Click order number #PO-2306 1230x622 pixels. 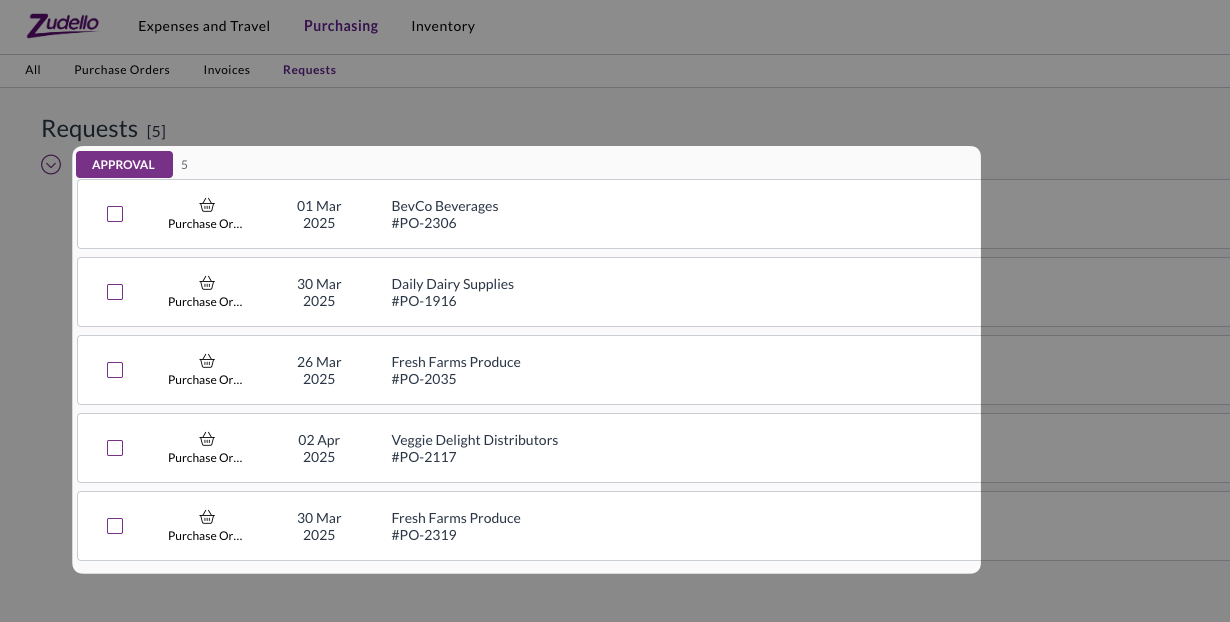[424, 223]
